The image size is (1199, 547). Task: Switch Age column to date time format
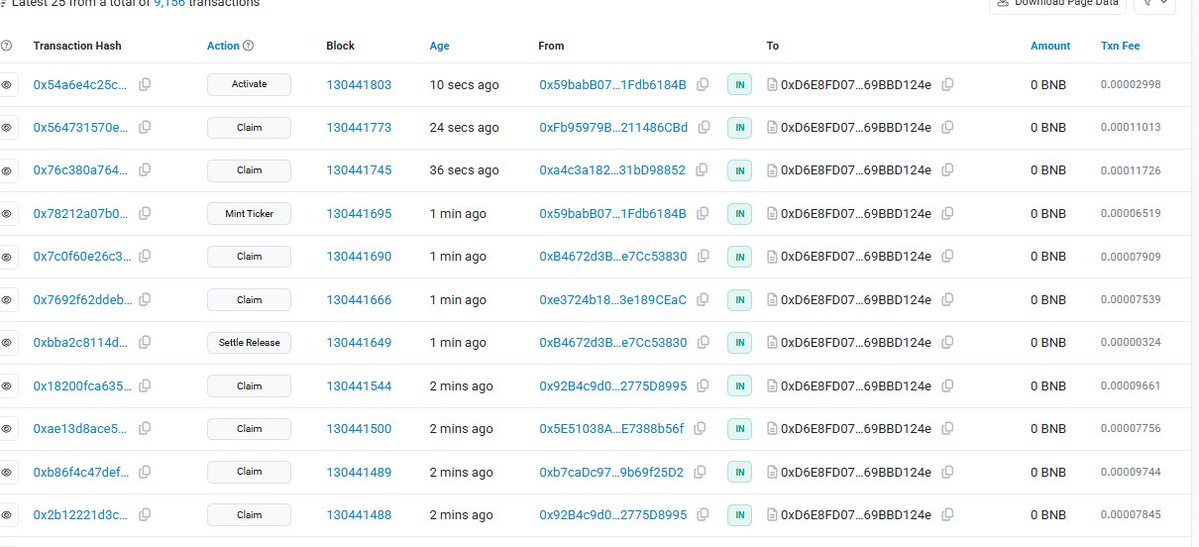pos(440,46)
